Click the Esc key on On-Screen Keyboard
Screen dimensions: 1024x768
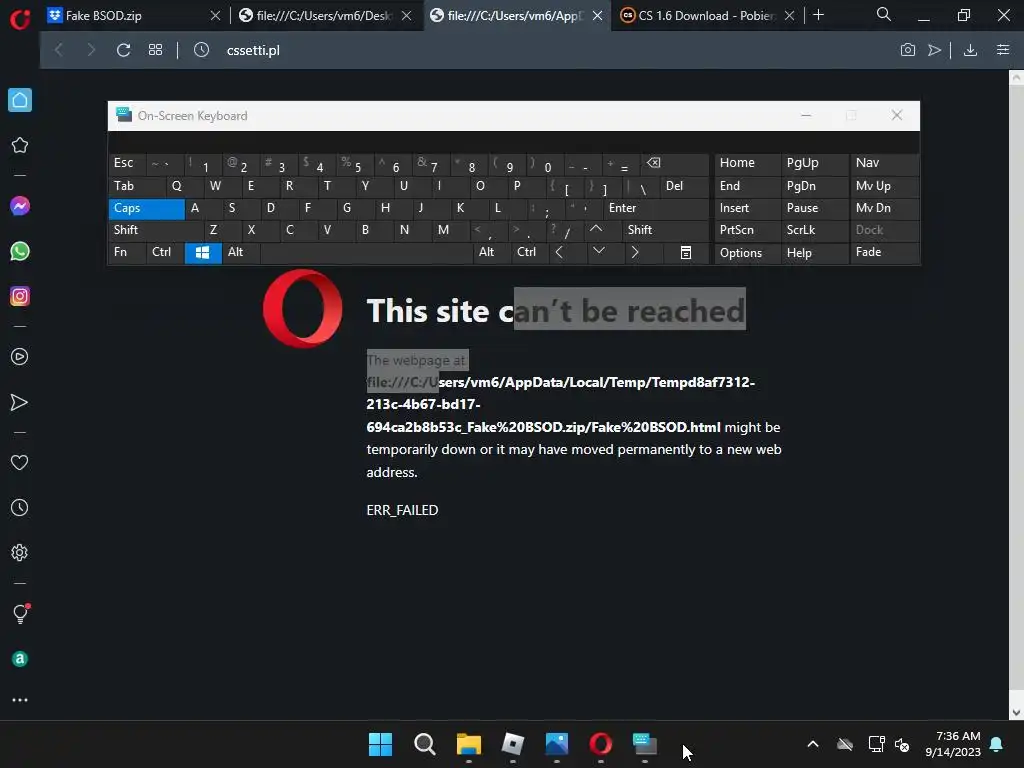127,163
